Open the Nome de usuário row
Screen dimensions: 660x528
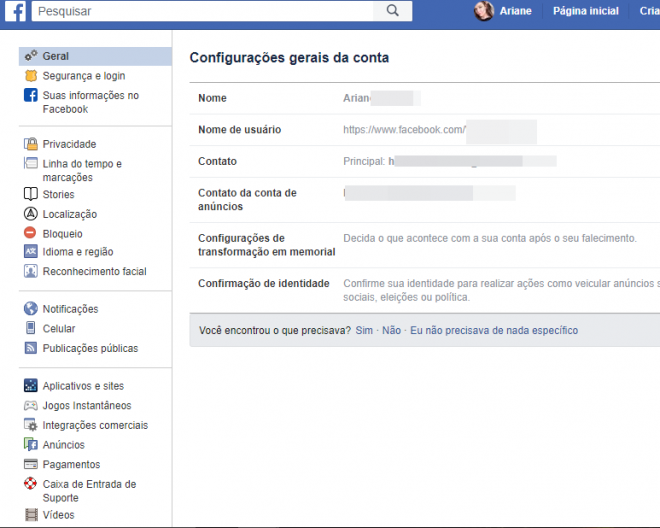(425, 130)
